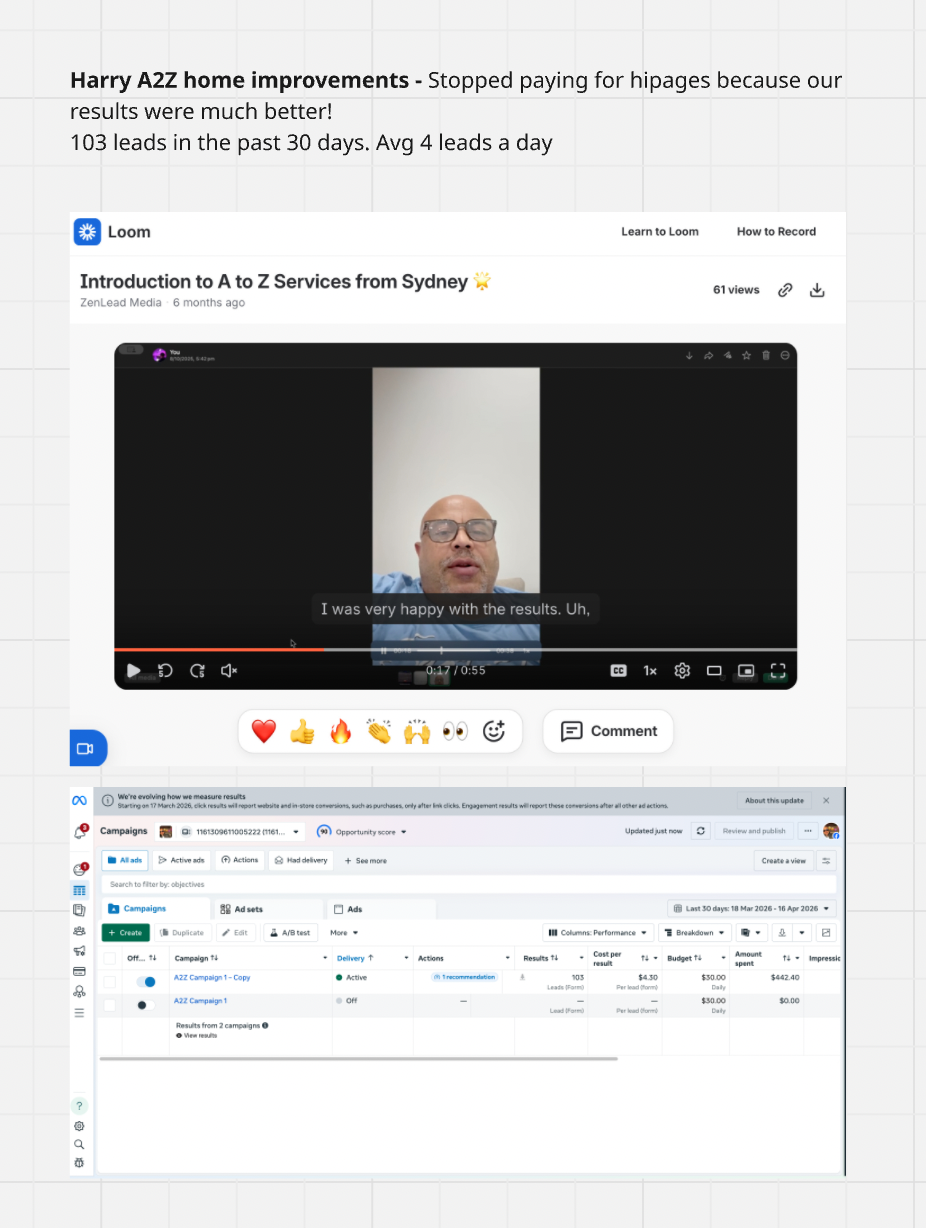Image resolution: width=926 pixels, height=1228 pixels.
Task: Change the 1× playback speed
Action: click(x=650, y=671)
